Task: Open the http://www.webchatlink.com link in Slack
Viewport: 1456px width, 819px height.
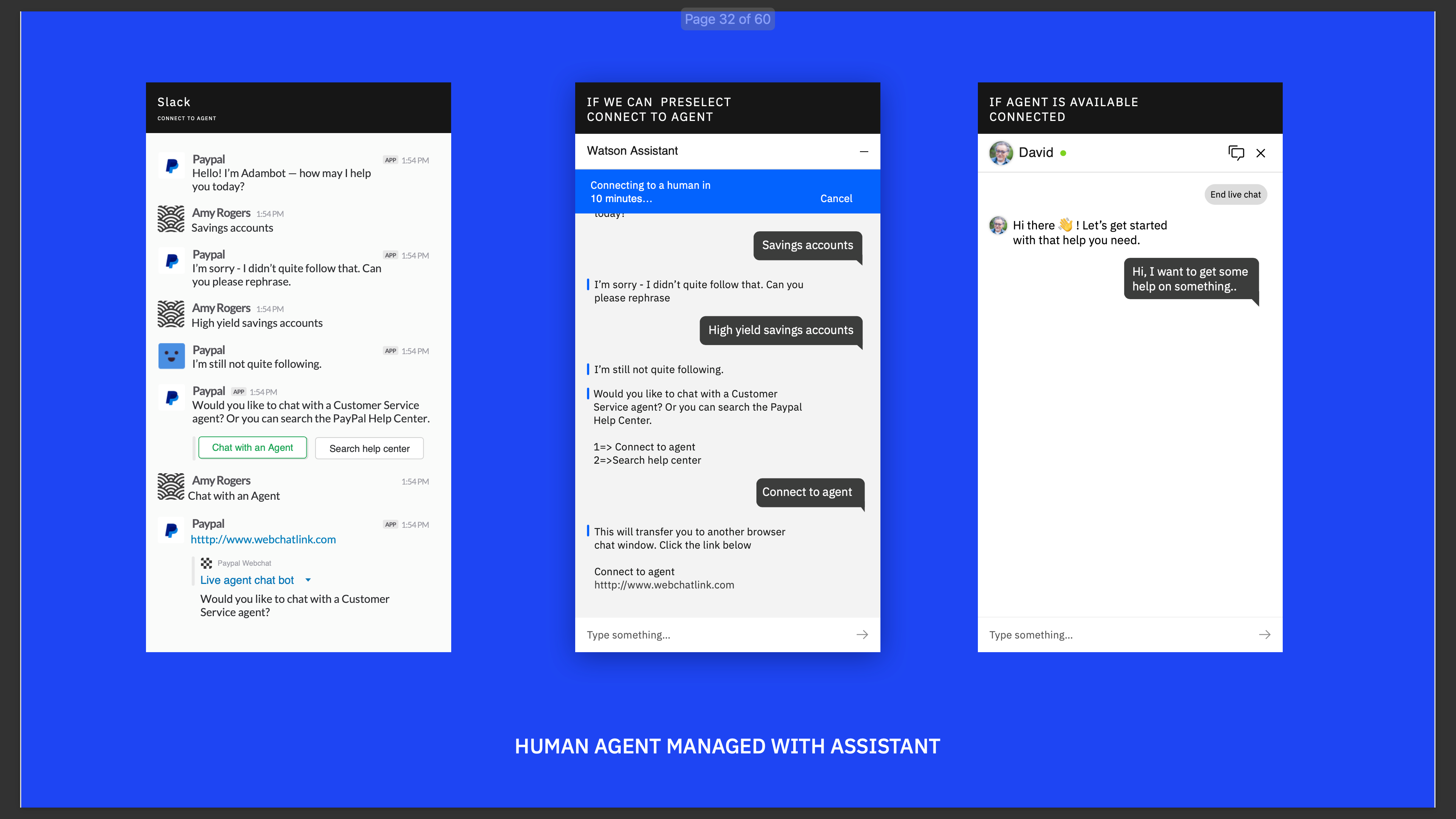Action: pos(263,539)
